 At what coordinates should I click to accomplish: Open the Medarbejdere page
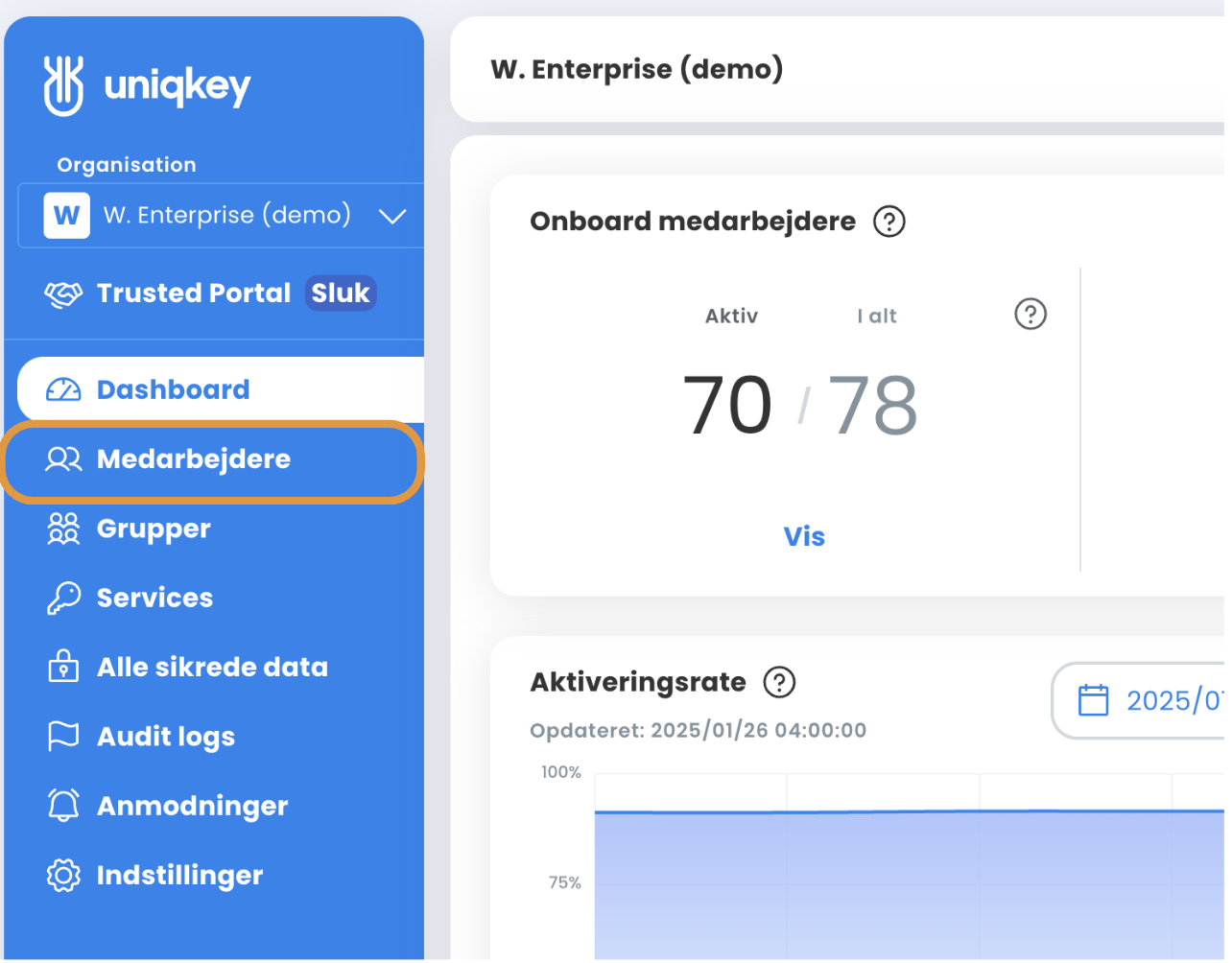(213, 460)
